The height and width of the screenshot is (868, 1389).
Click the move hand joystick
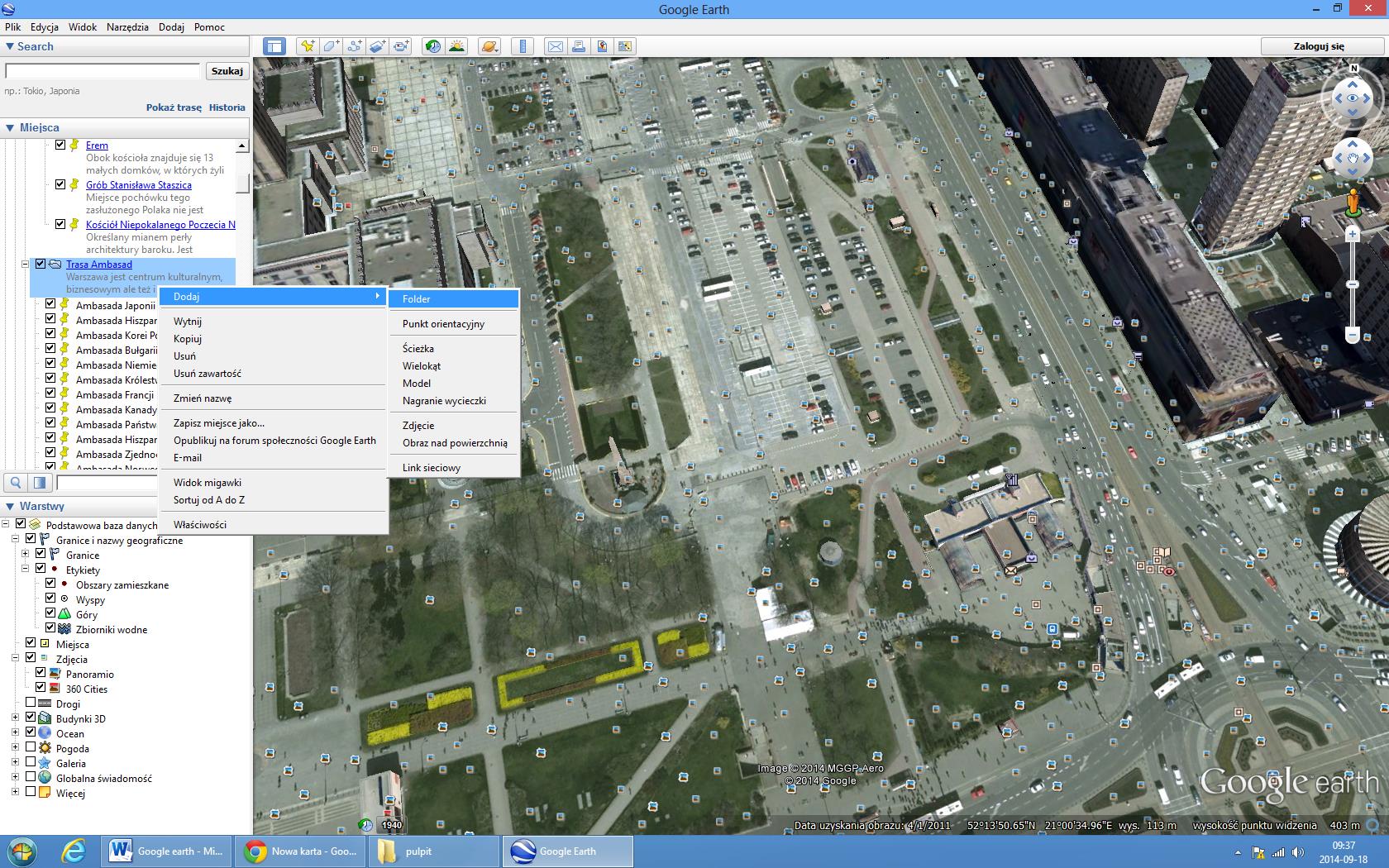point(1353,157)
